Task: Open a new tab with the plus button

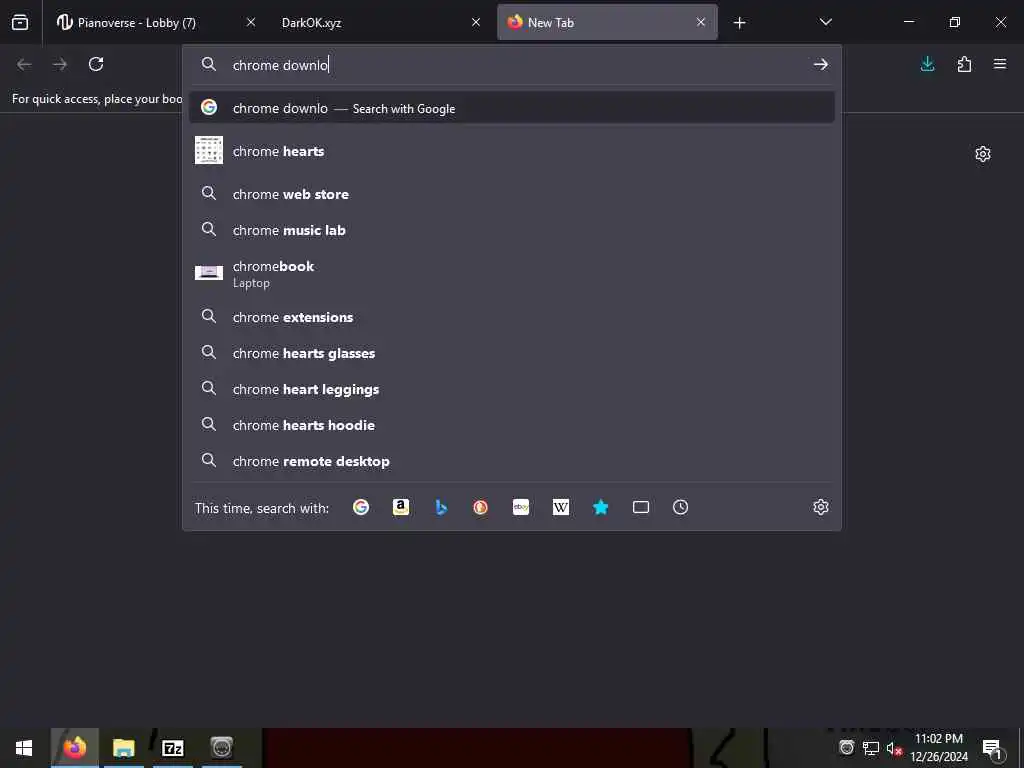Action: click(739, 23)
